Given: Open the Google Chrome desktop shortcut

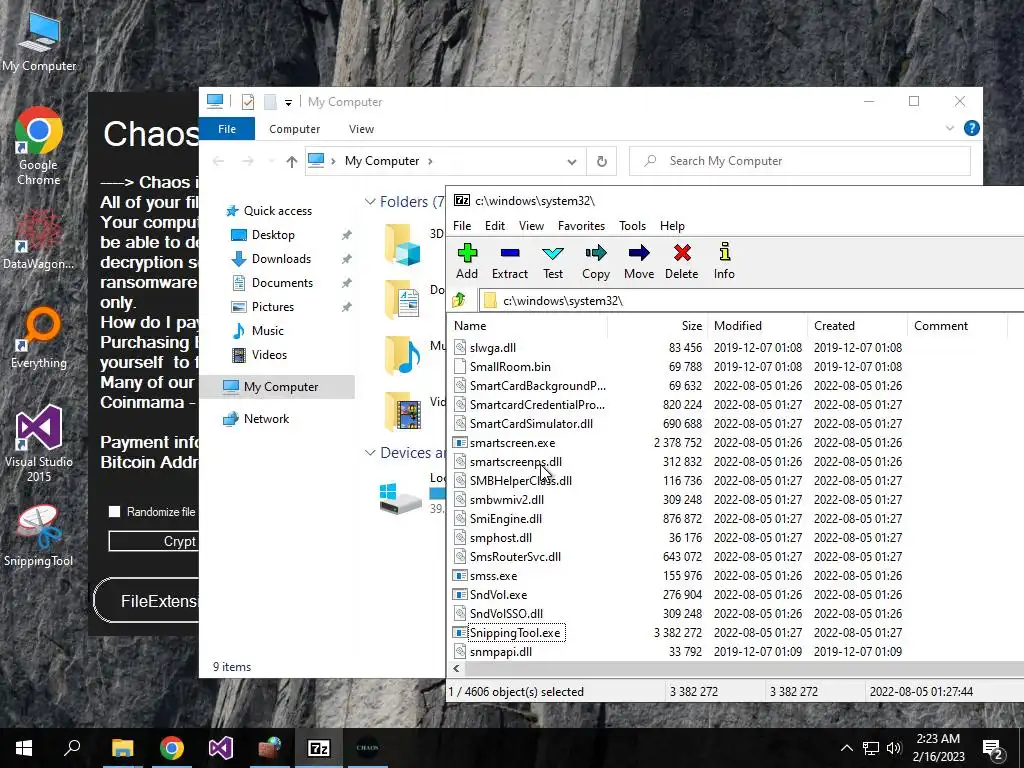Looking at the screenshot, I should (39, 146).
